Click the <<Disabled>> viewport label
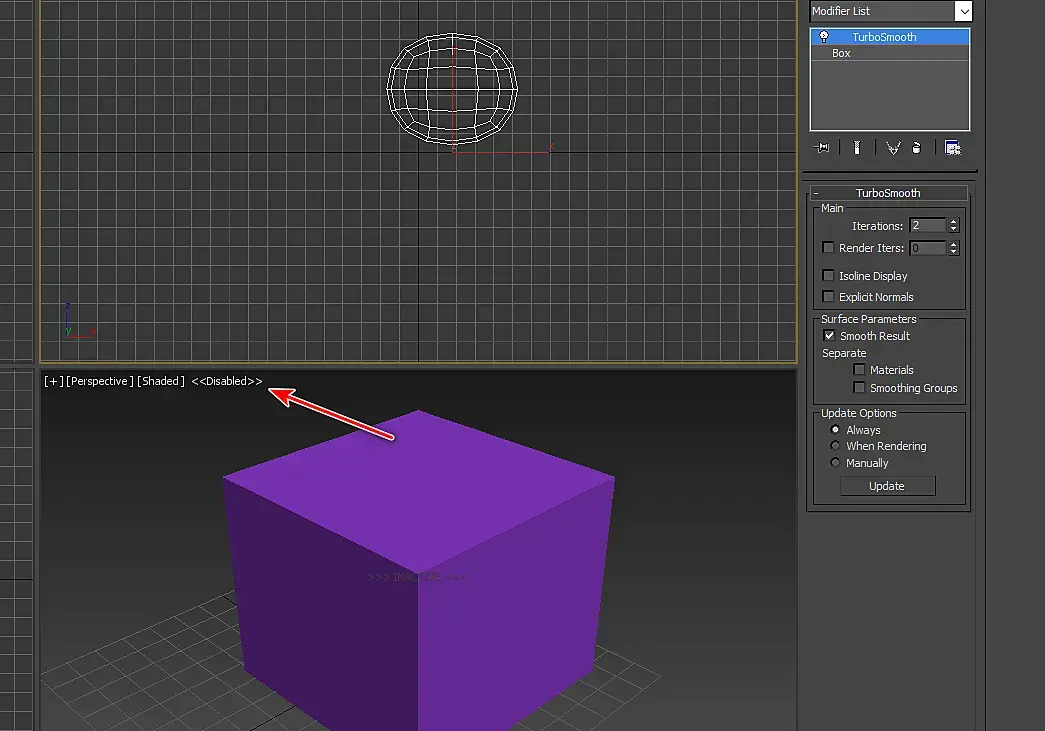Image resolution: width=1045 pixels, height=731 pixels. pos(227,381)
